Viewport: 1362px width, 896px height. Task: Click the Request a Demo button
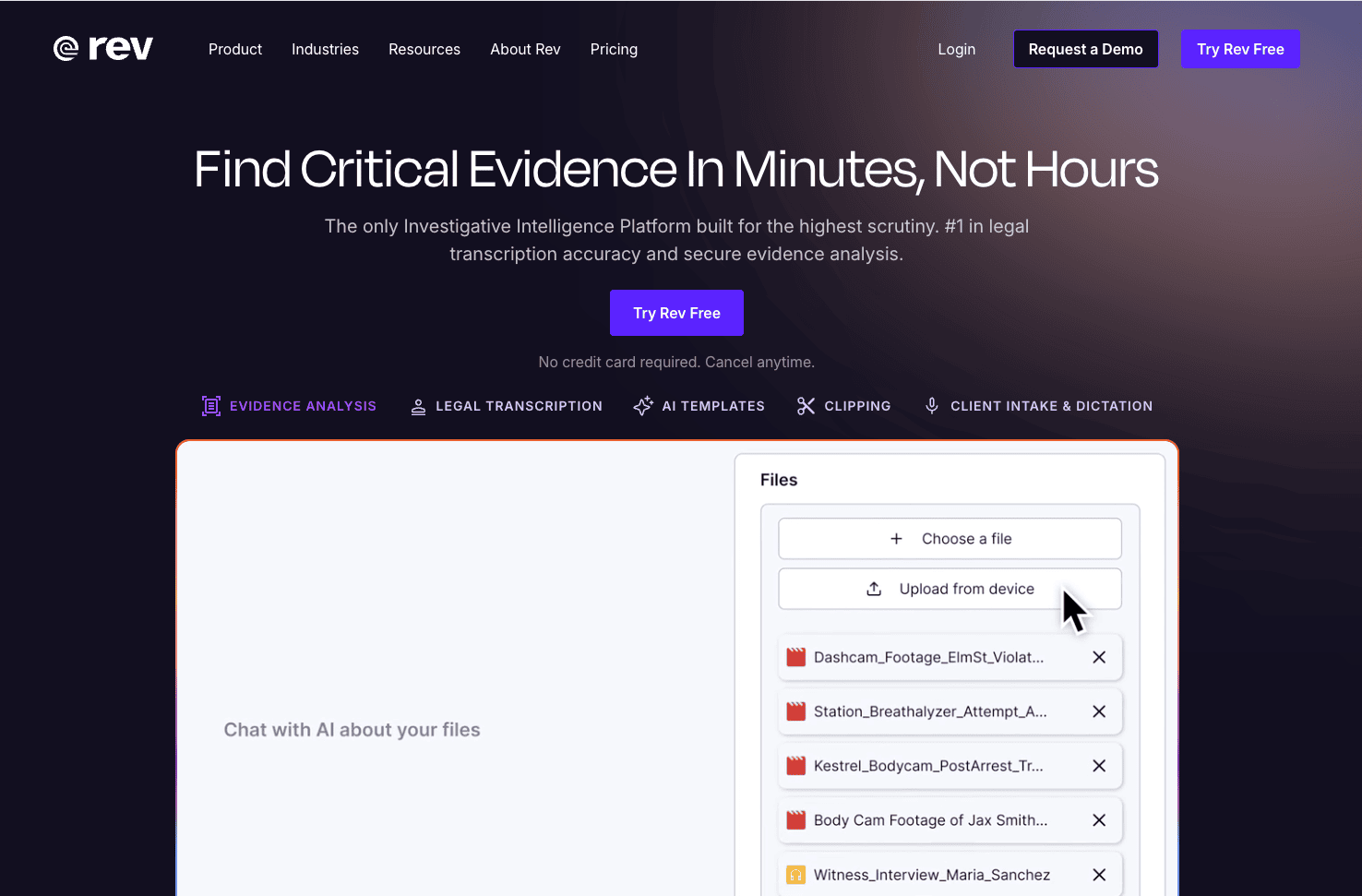tap(1086, 49)
